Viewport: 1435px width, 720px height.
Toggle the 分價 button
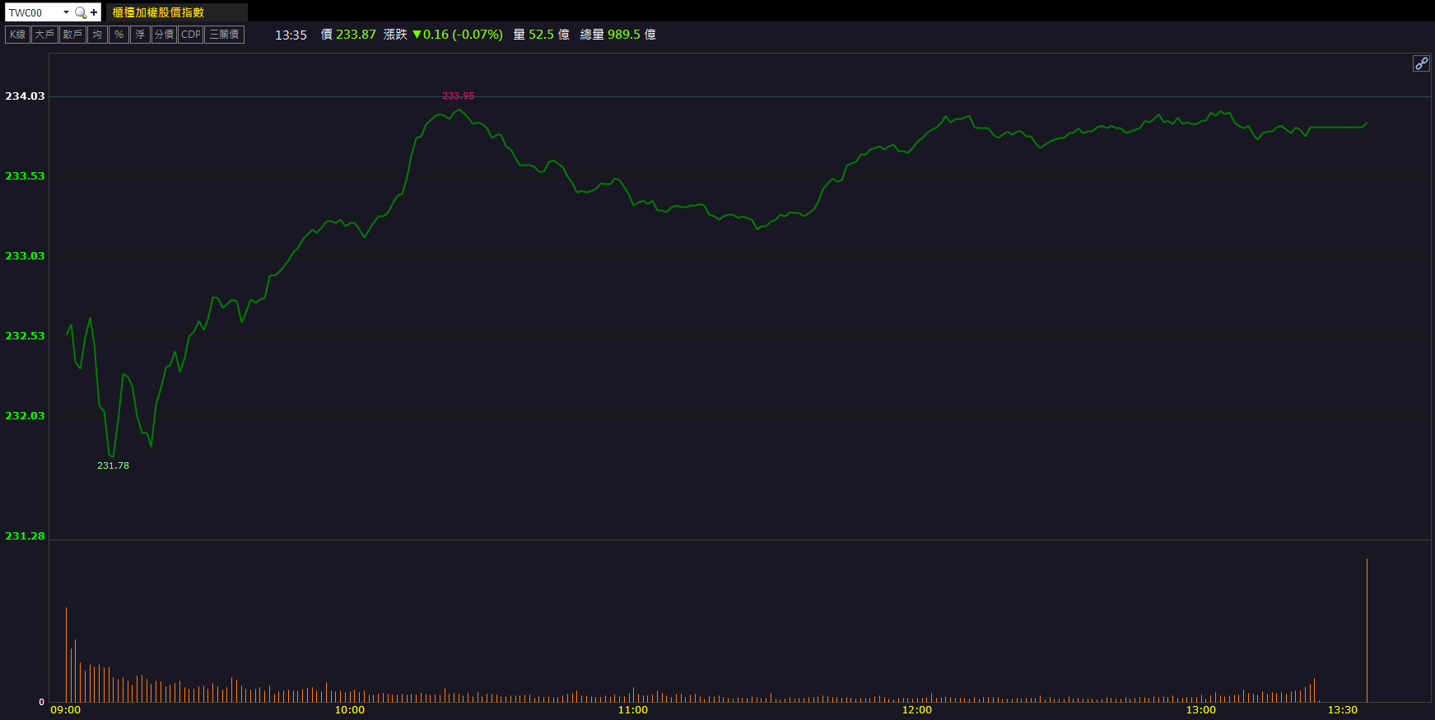tap(164, 34)
